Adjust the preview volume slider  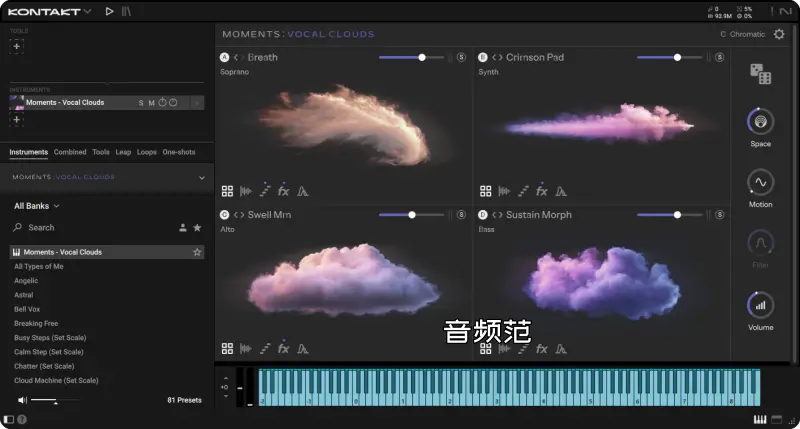[55, 400]
